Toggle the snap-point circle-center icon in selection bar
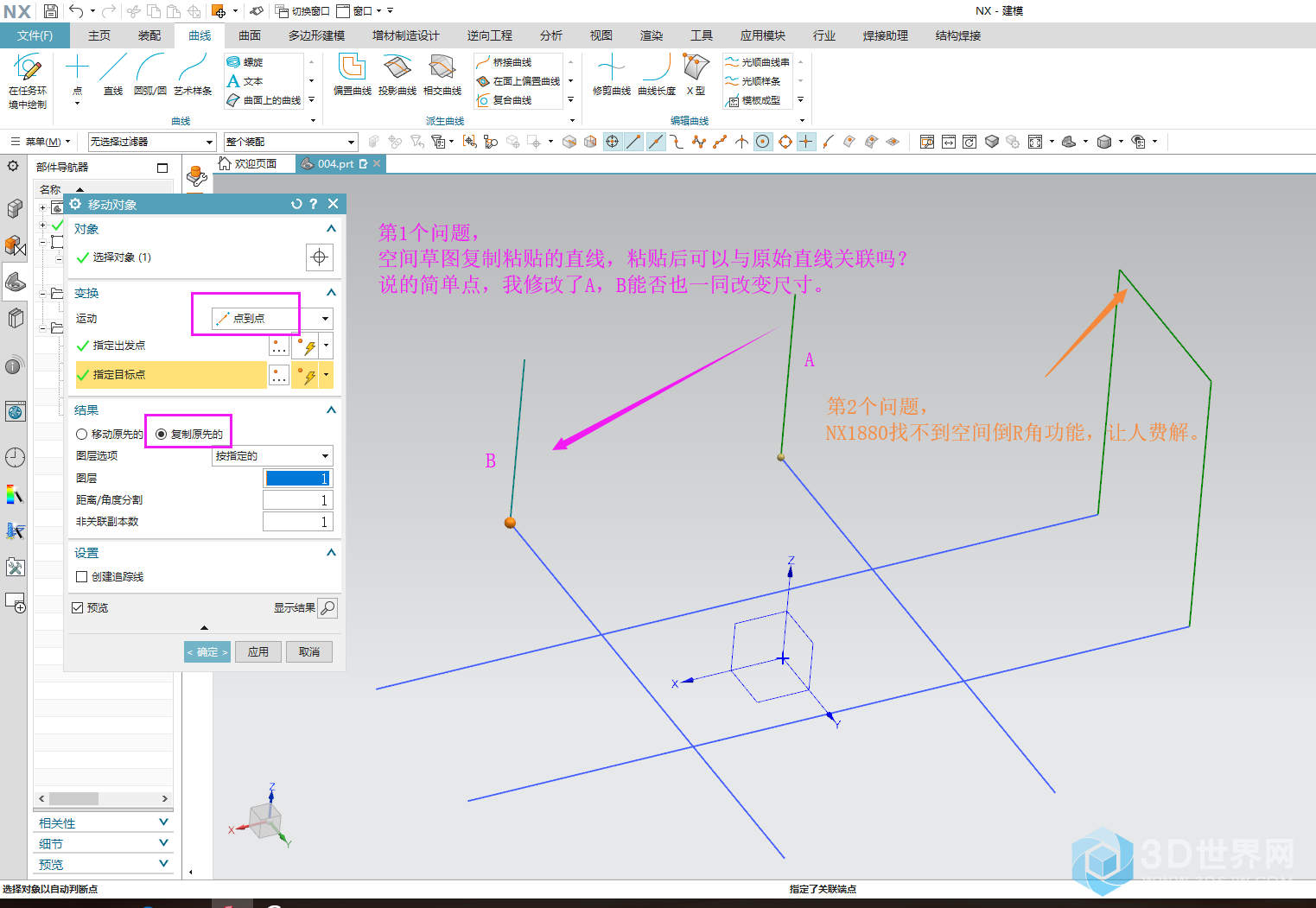 763,142
